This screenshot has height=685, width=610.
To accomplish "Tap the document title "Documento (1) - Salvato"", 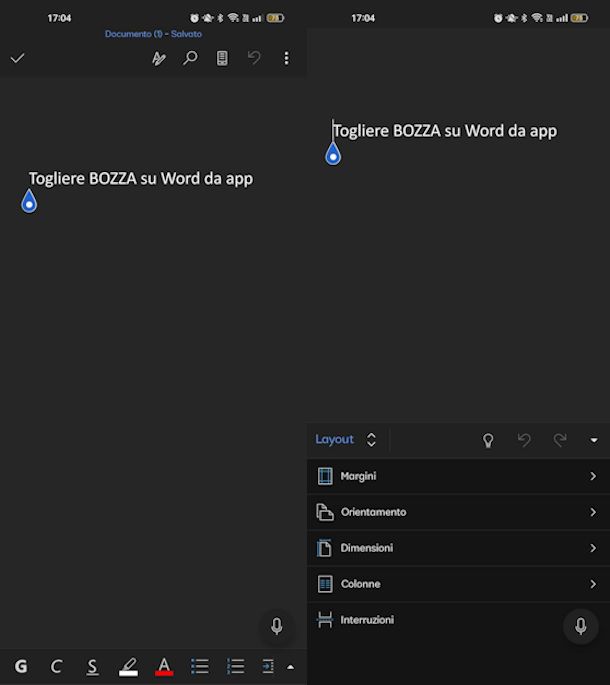I will click(153, 34).
